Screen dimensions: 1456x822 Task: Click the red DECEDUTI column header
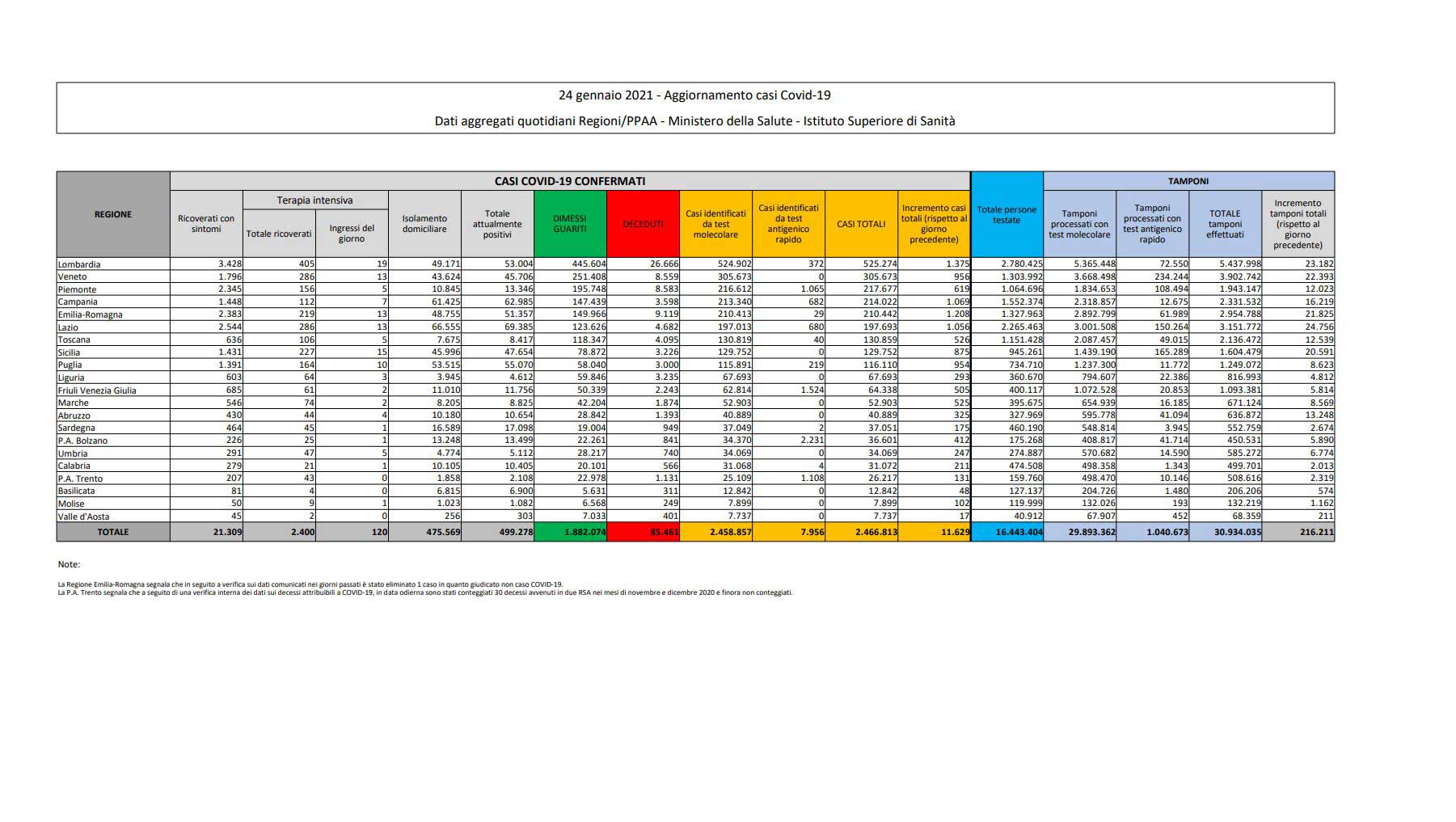(x=643, y=224)
